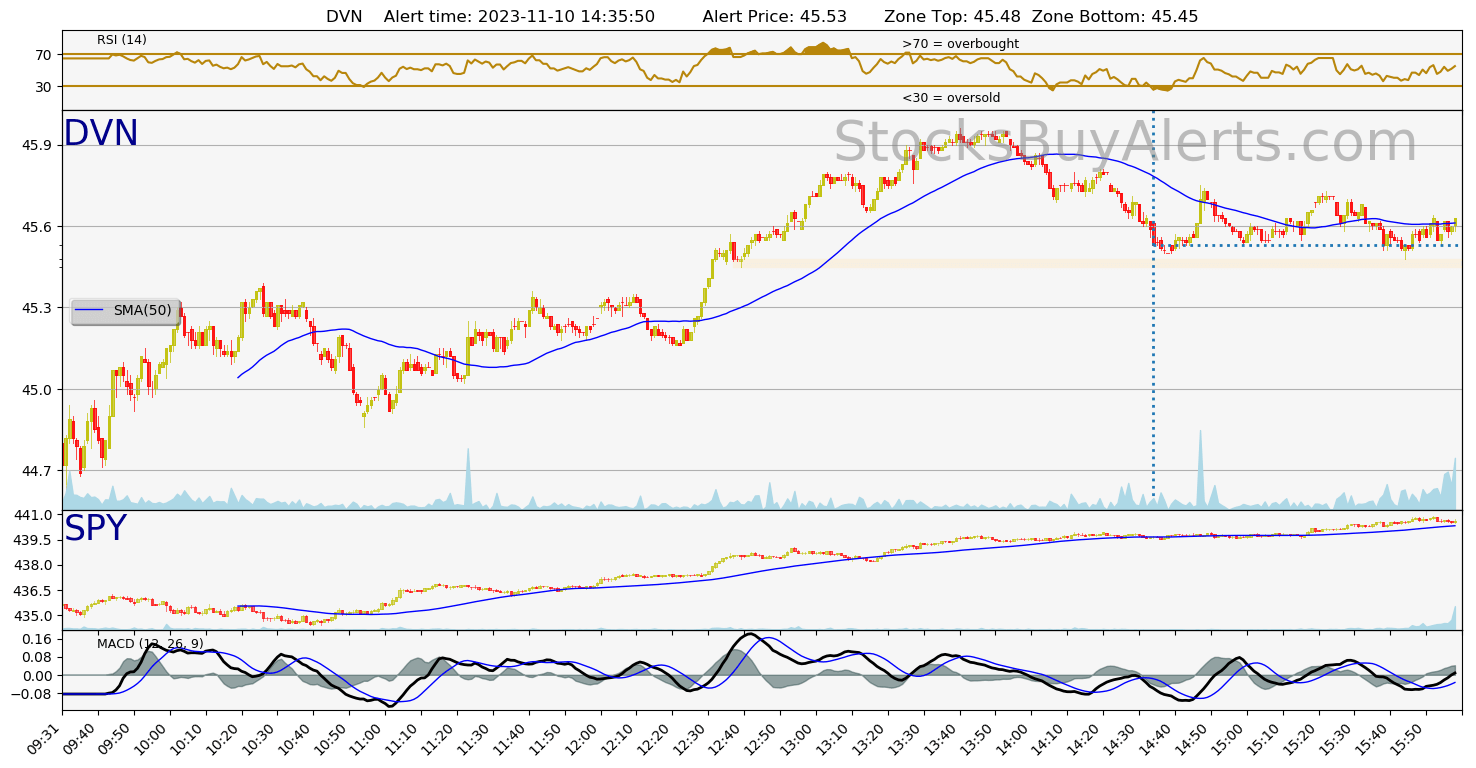The width and height of the screenshot is (1476, 768).
Task: Select the 45.6 price axis label
Action: tap(37, 227)
